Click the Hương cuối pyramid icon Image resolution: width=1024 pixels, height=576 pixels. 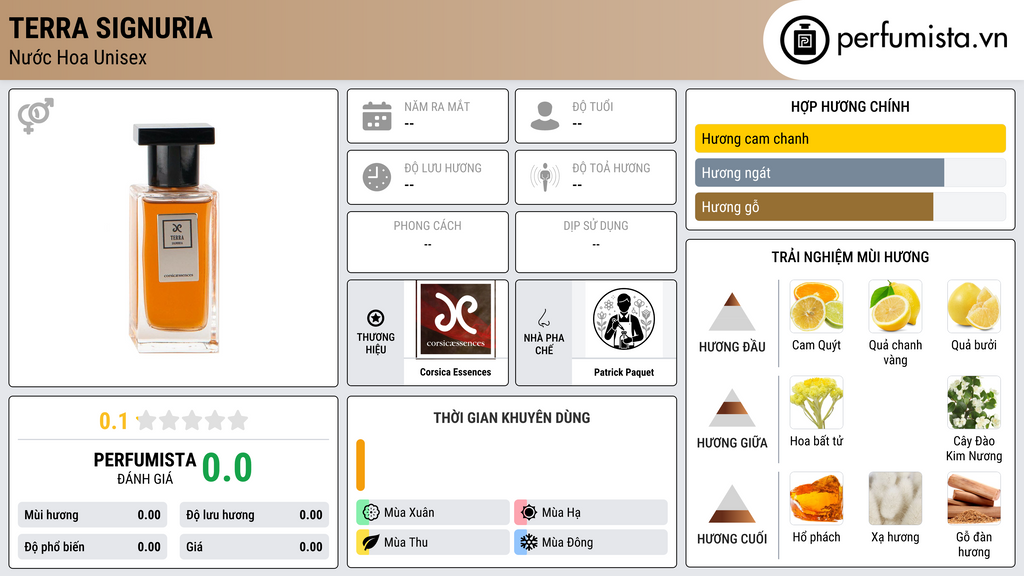732,504
